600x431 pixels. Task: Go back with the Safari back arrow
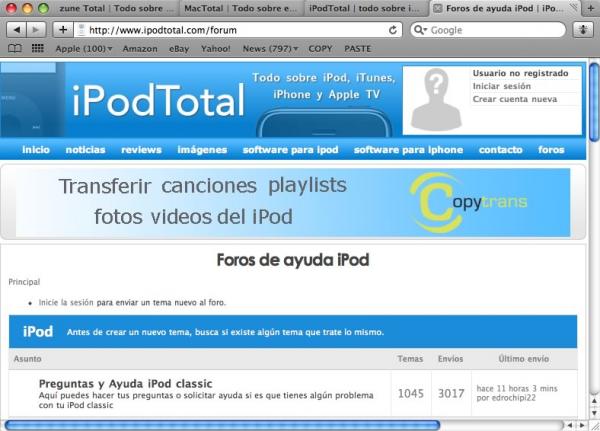point(16,30)
